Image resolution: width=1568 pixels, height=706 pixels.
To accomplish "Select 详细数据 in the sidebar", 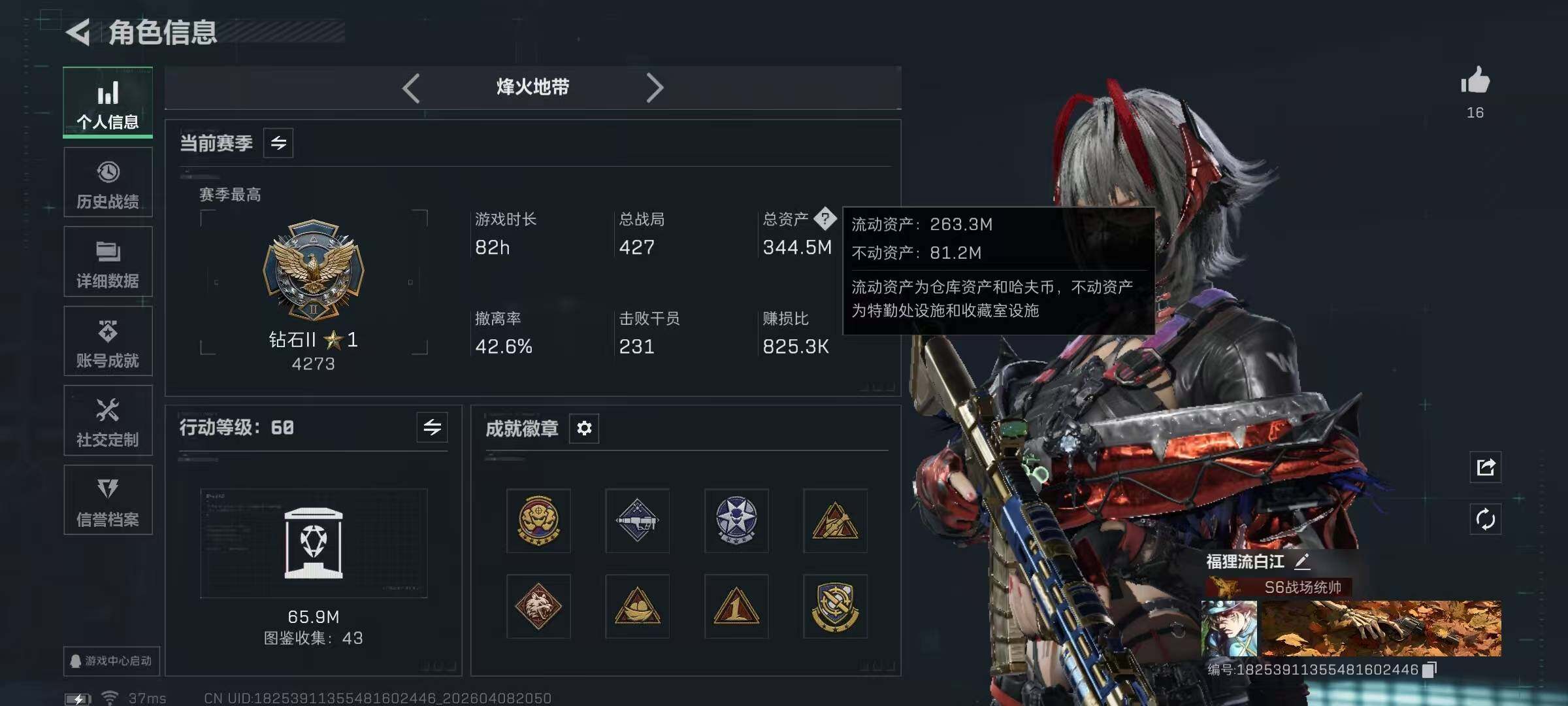I will pyautogui.click(x=108, y=261).
